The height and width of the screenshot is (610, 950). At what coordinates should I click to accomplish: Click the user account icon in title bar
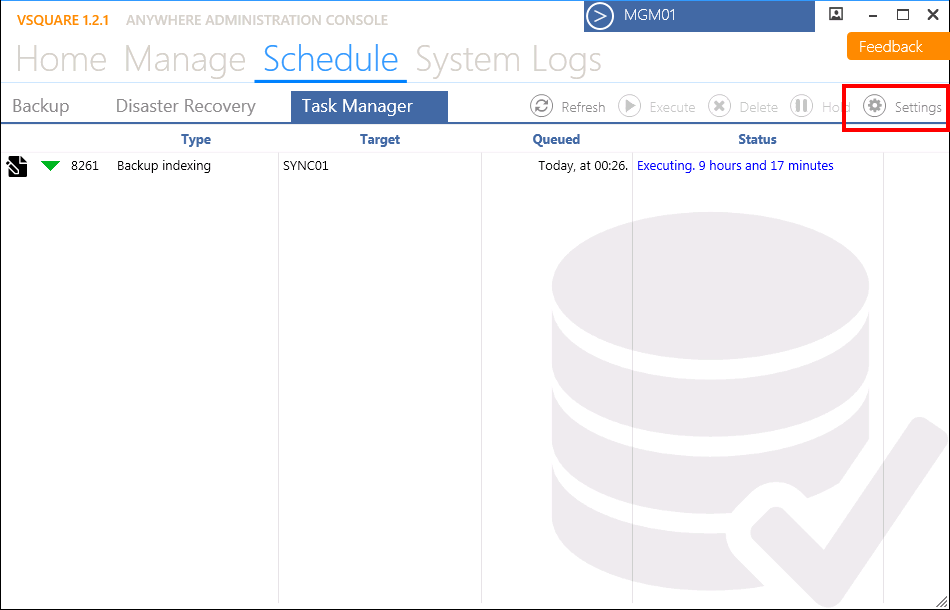(836, 14)
